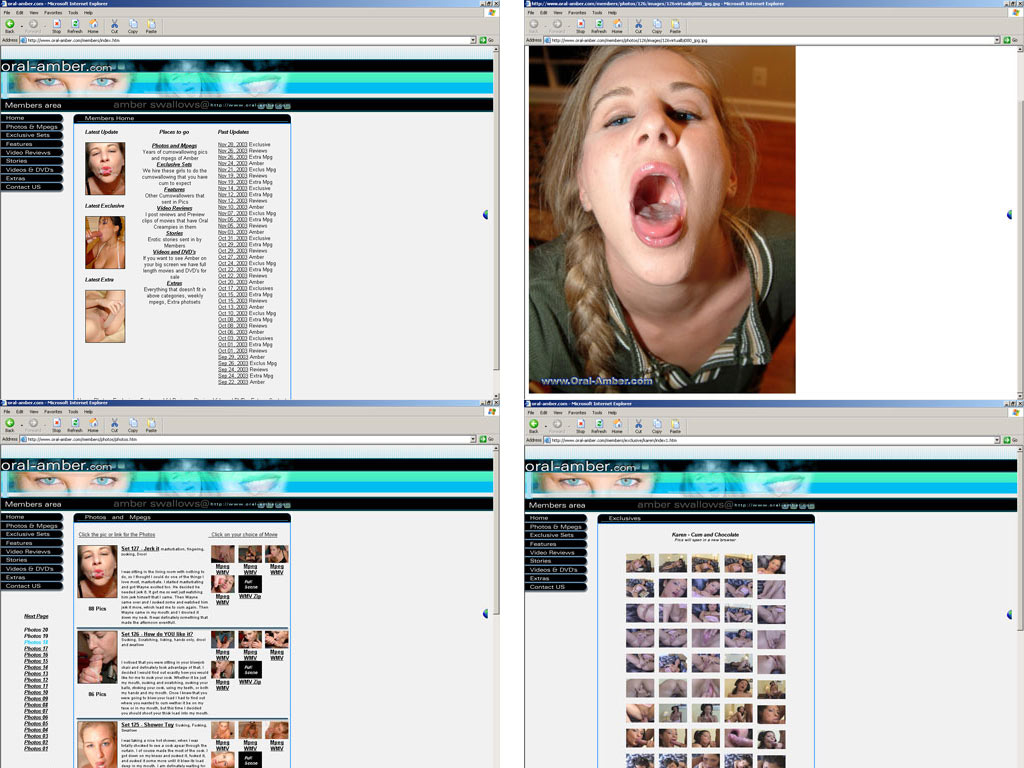Click Next Page link in bottom-left window
The height and width of the screenshot is (768, 1024).
36,616
